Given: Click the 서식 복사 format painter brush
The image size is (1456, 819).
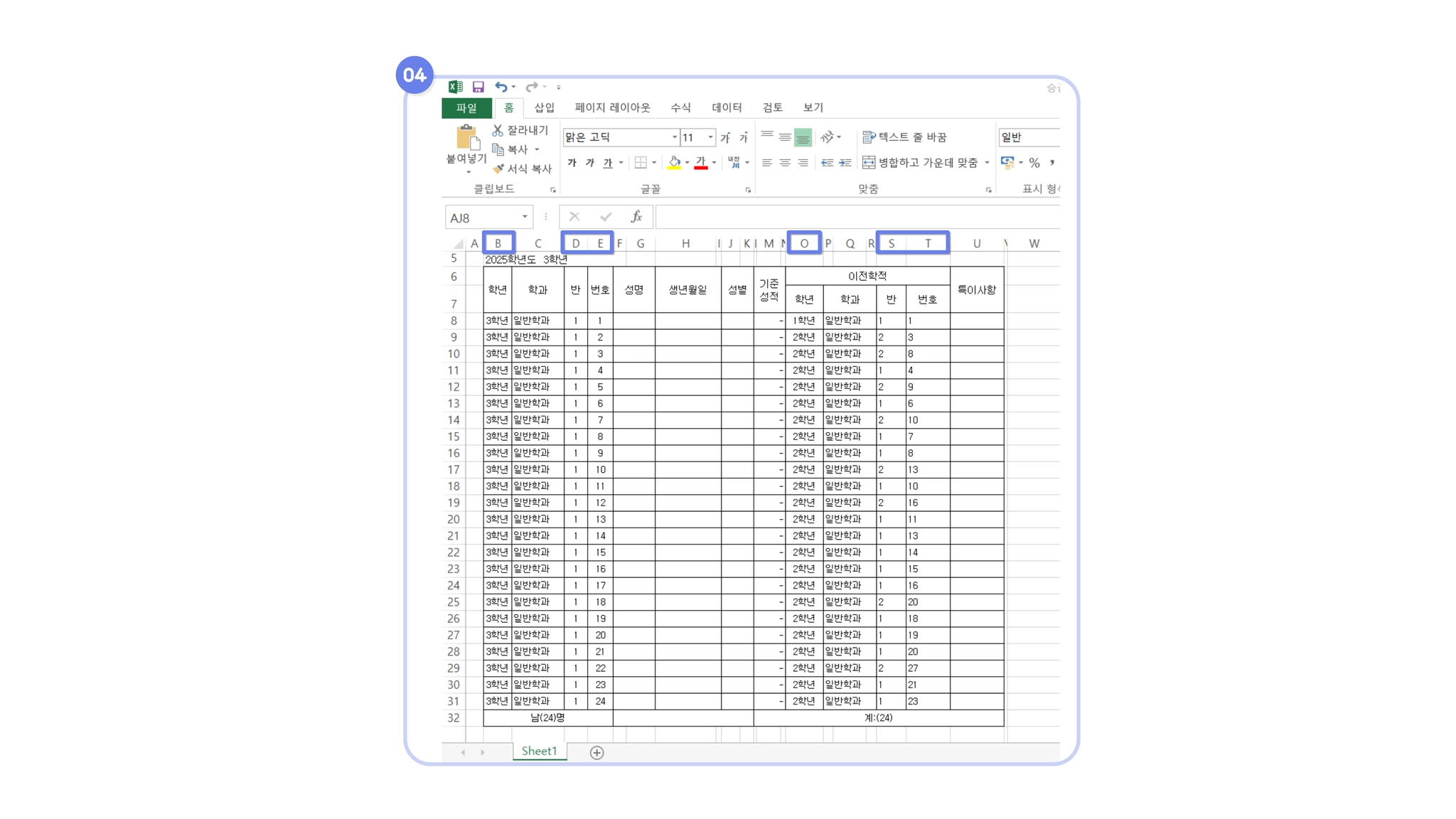Looking at the screenshot, I should point(498,168).
